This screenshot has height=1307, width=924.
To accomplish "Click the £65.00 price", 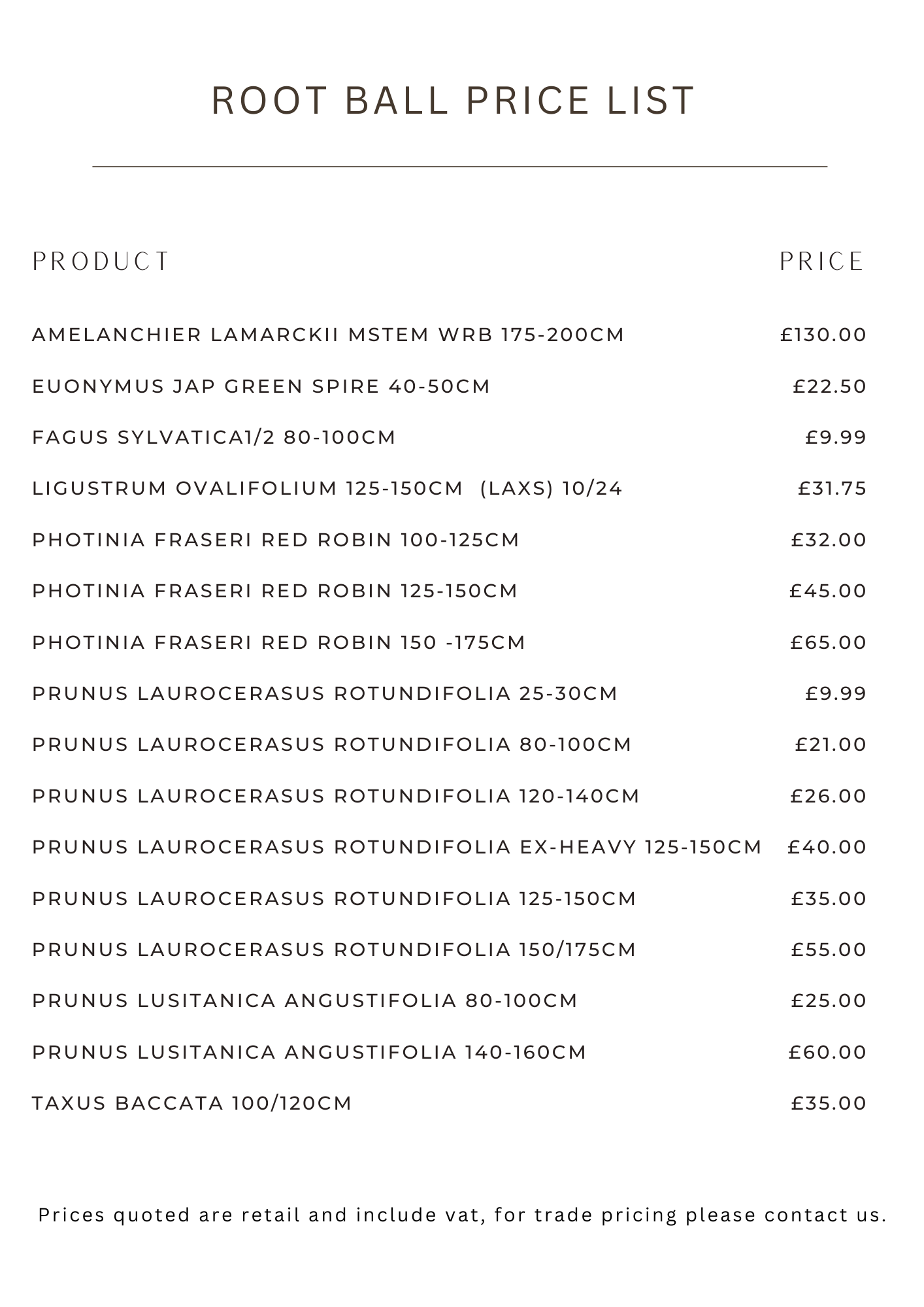I will point(828,642).
